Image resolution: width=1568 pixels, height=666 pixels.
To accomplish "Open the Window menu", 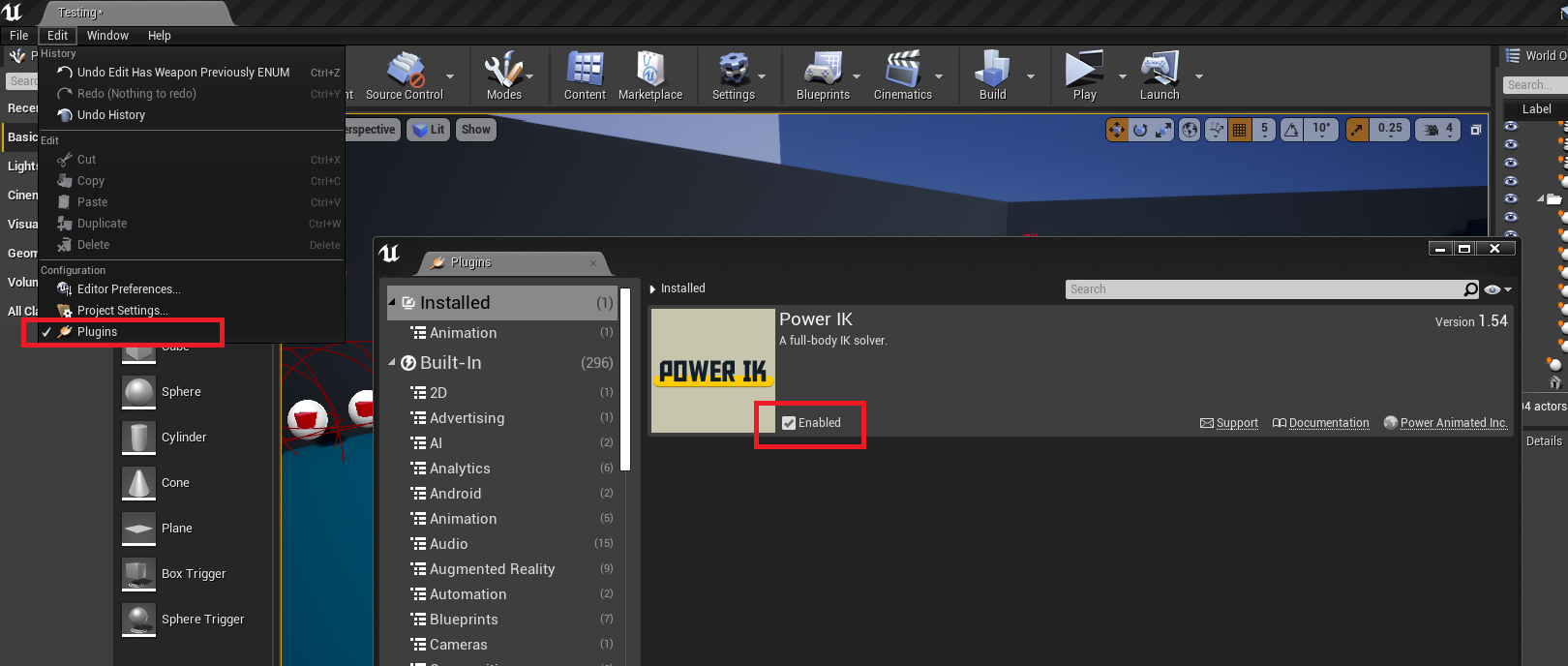I will coord(107,36).
